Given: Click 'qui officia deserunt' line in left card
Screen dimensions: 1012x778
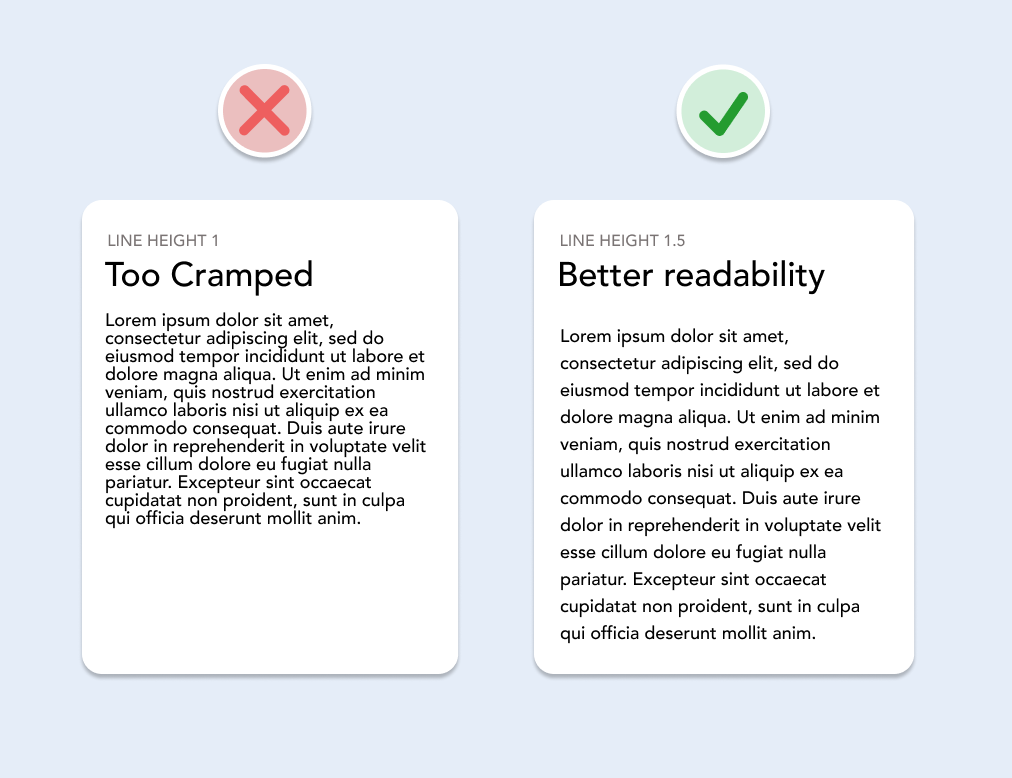Looking at the screenshot, I should pyautogui.click(x=233, y=518).
